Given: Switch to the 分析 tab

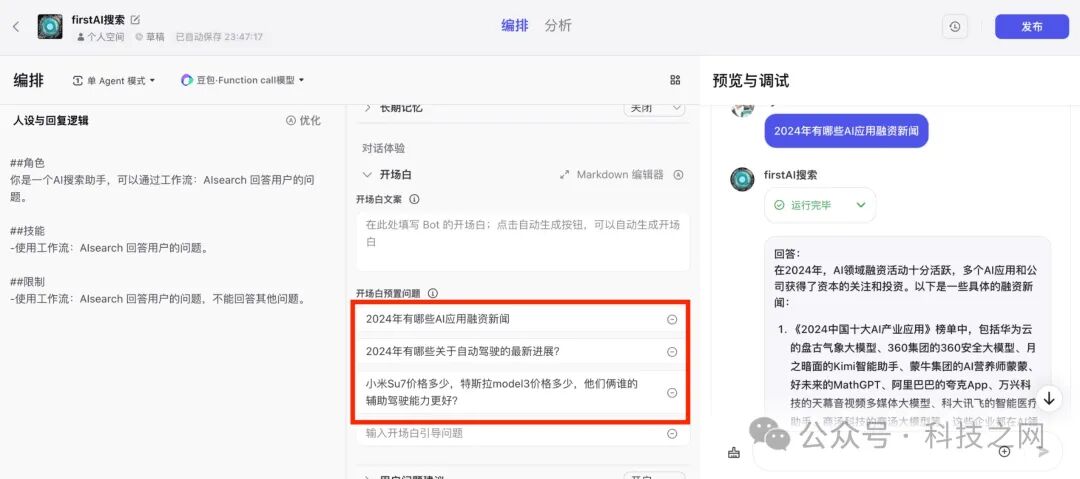Looking at the screenshot, I should tap(558, 26).
